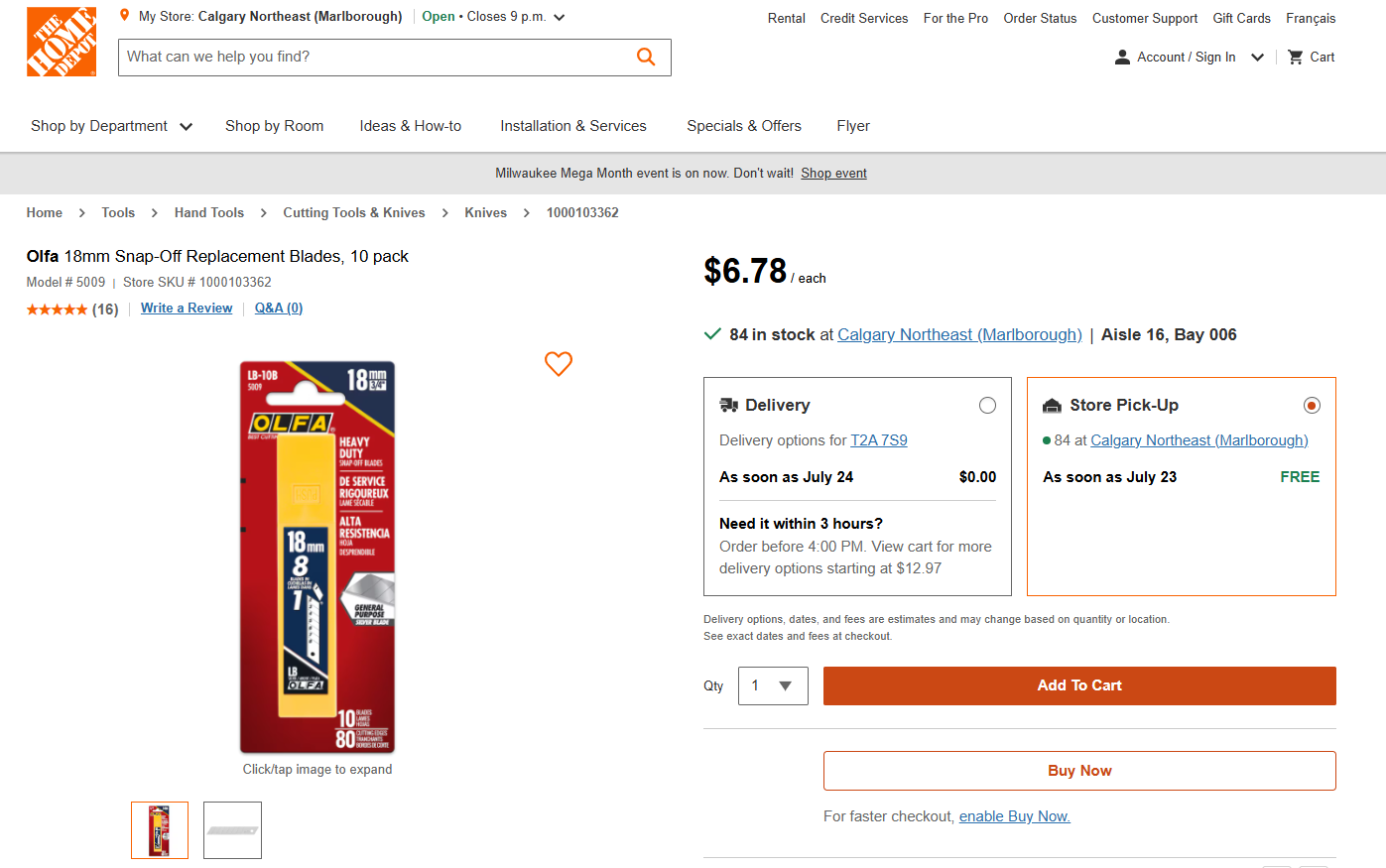
Task: Click the Home Depot logo
Action: (x=62, y=42)
